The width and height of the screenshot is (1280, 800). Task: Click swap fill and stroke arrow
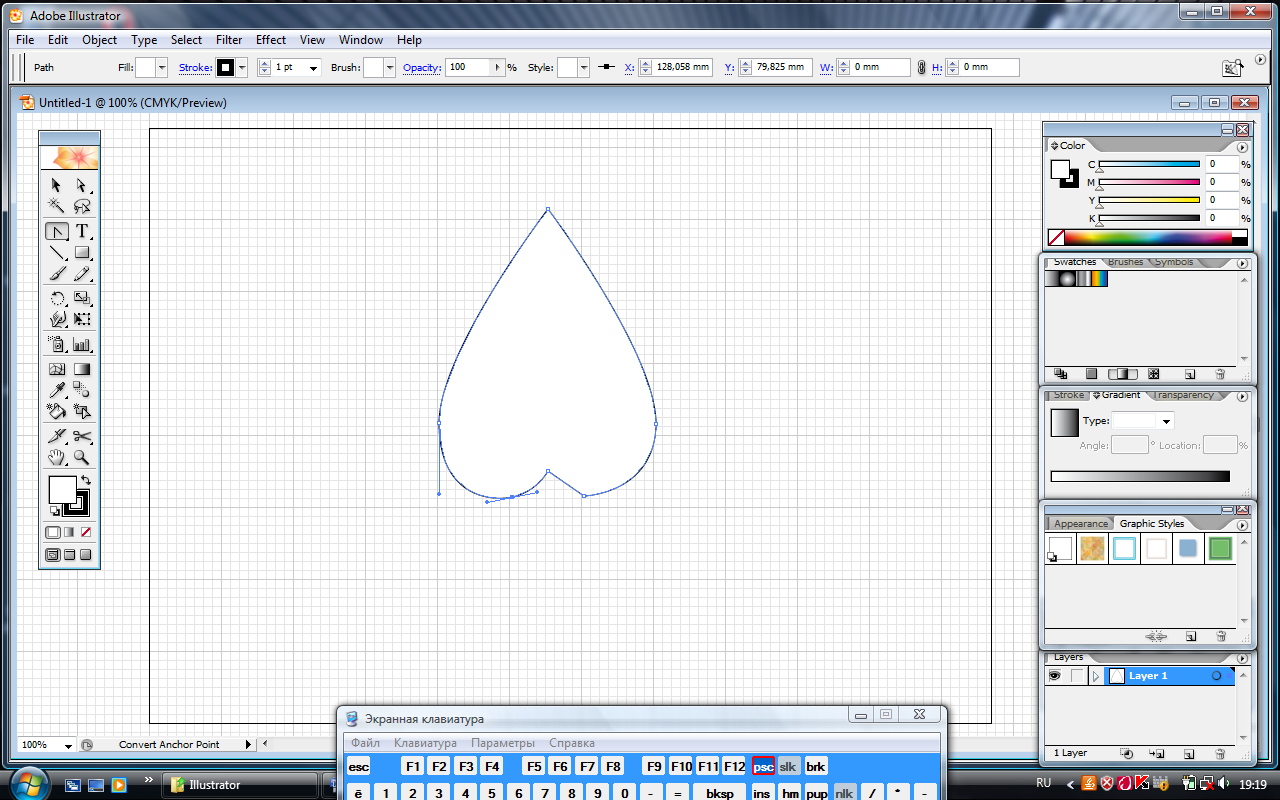(x=86, y=481)
